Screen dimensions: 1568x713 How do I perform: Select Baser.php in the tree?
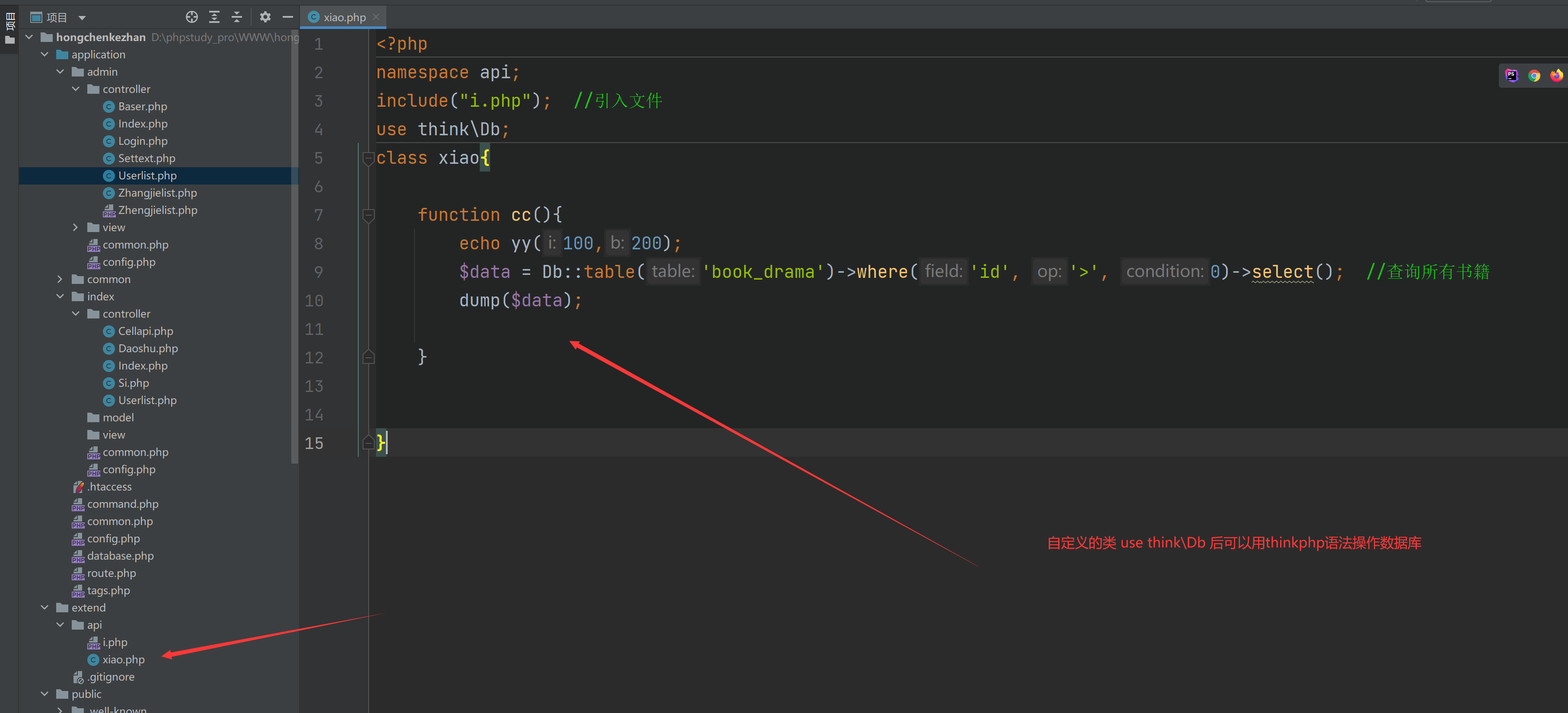coord(143,106)
